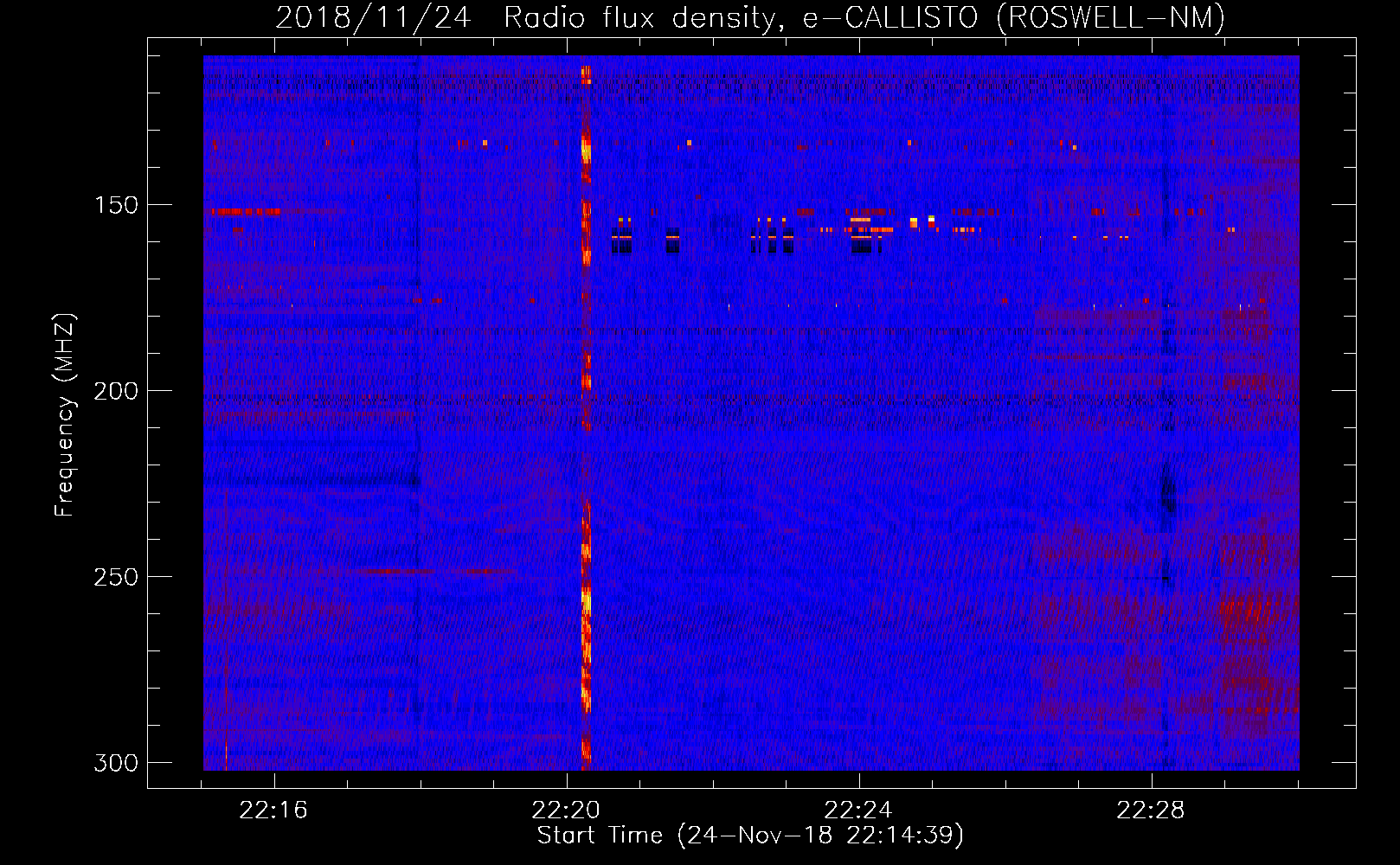Image resolution: width=1400 pixels, height=865 pixels.
Task: Click the plot title mentioning e-CALLISTO ROSWELL-NM
Action: coord(750,17)
